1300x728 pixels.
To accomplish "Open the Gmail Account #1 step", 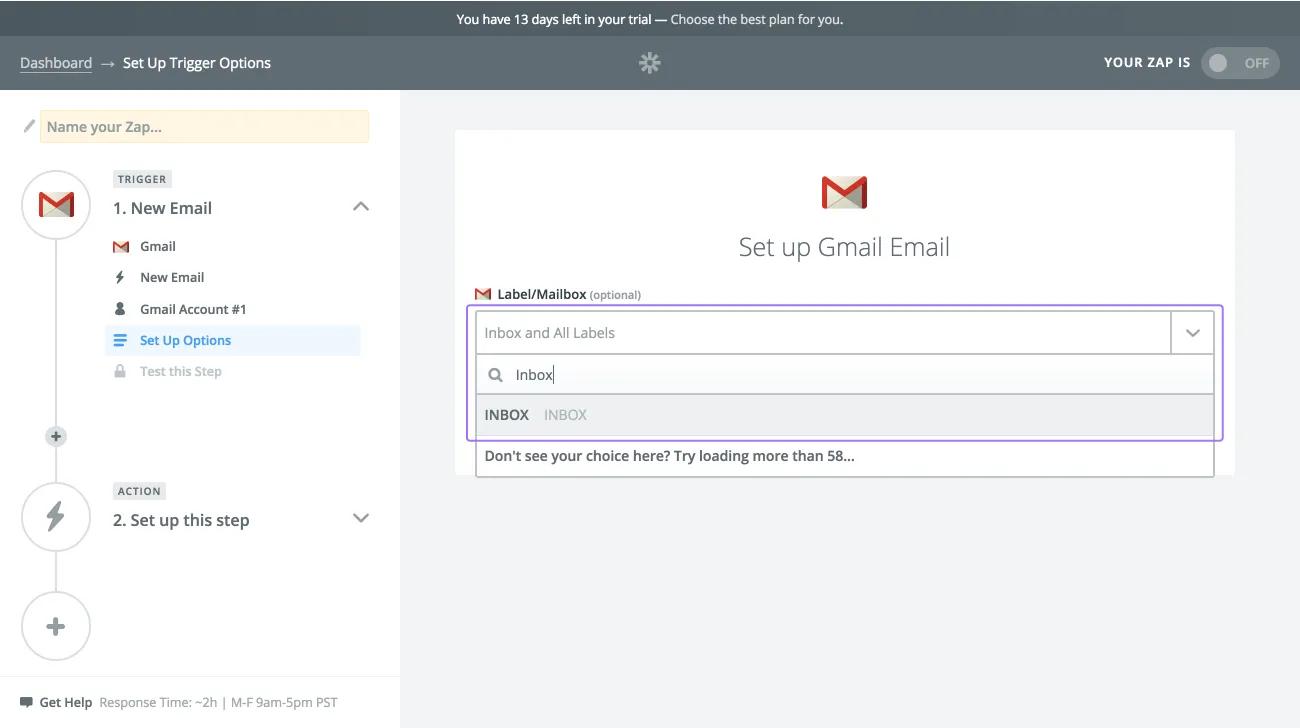I will click(x=192, y=309).
